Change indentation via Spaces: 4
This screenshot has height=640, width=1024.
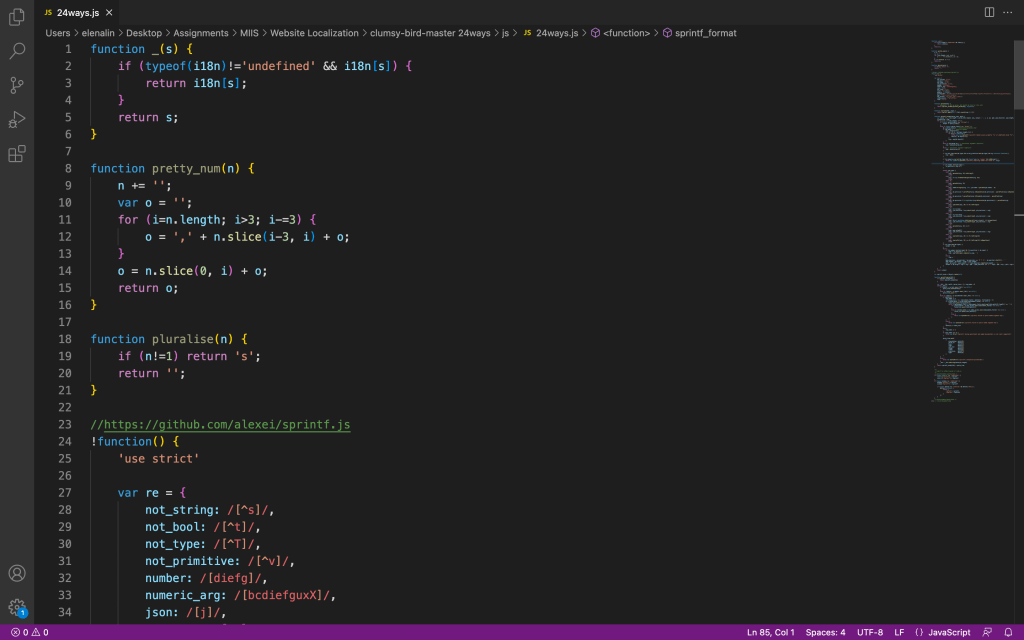tap(825, 632)
